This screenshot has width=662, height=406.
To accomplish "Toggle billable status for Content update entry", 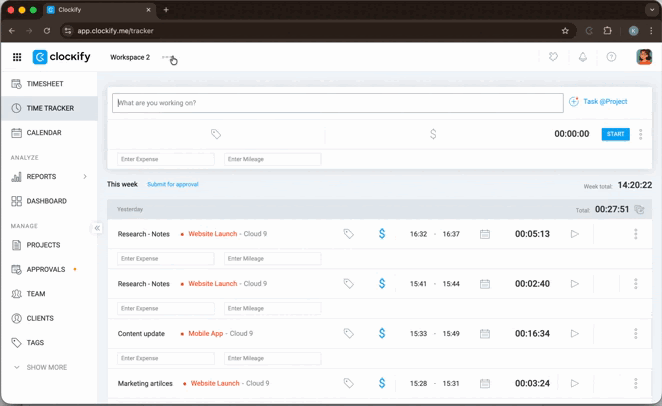I will (382, 334).
